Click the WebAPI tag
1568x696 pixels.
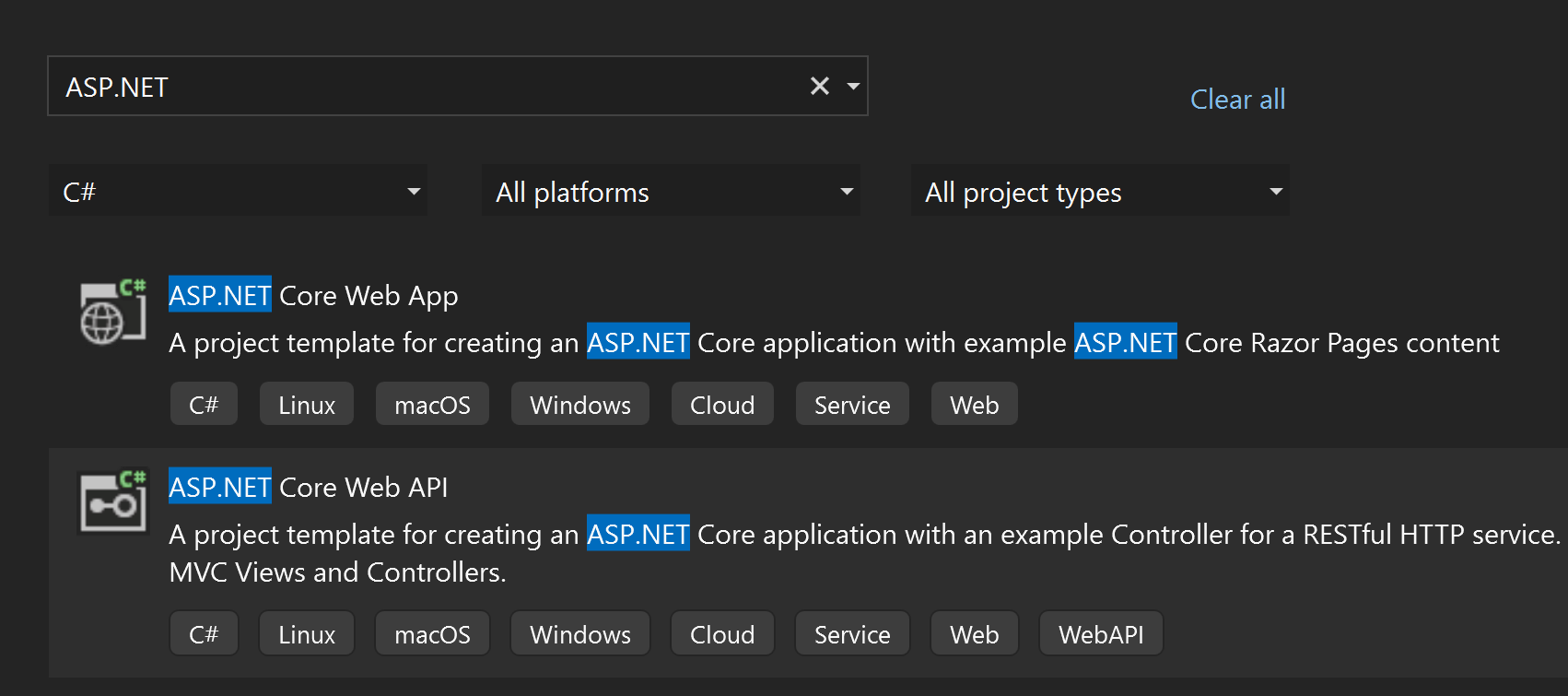pyautogui.click(x=1101, y=634)
